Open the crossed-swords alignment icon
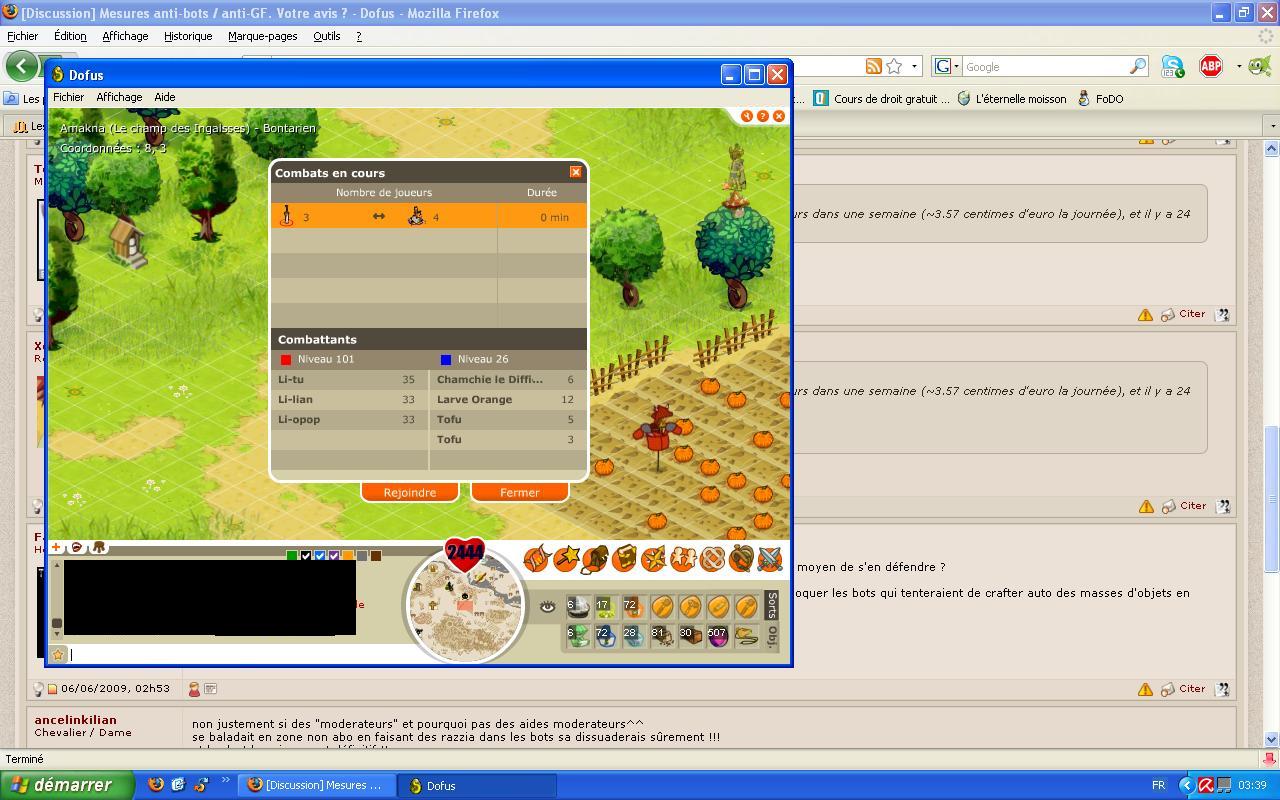Viewport: 1280px width, 800px height. point(770,558)
